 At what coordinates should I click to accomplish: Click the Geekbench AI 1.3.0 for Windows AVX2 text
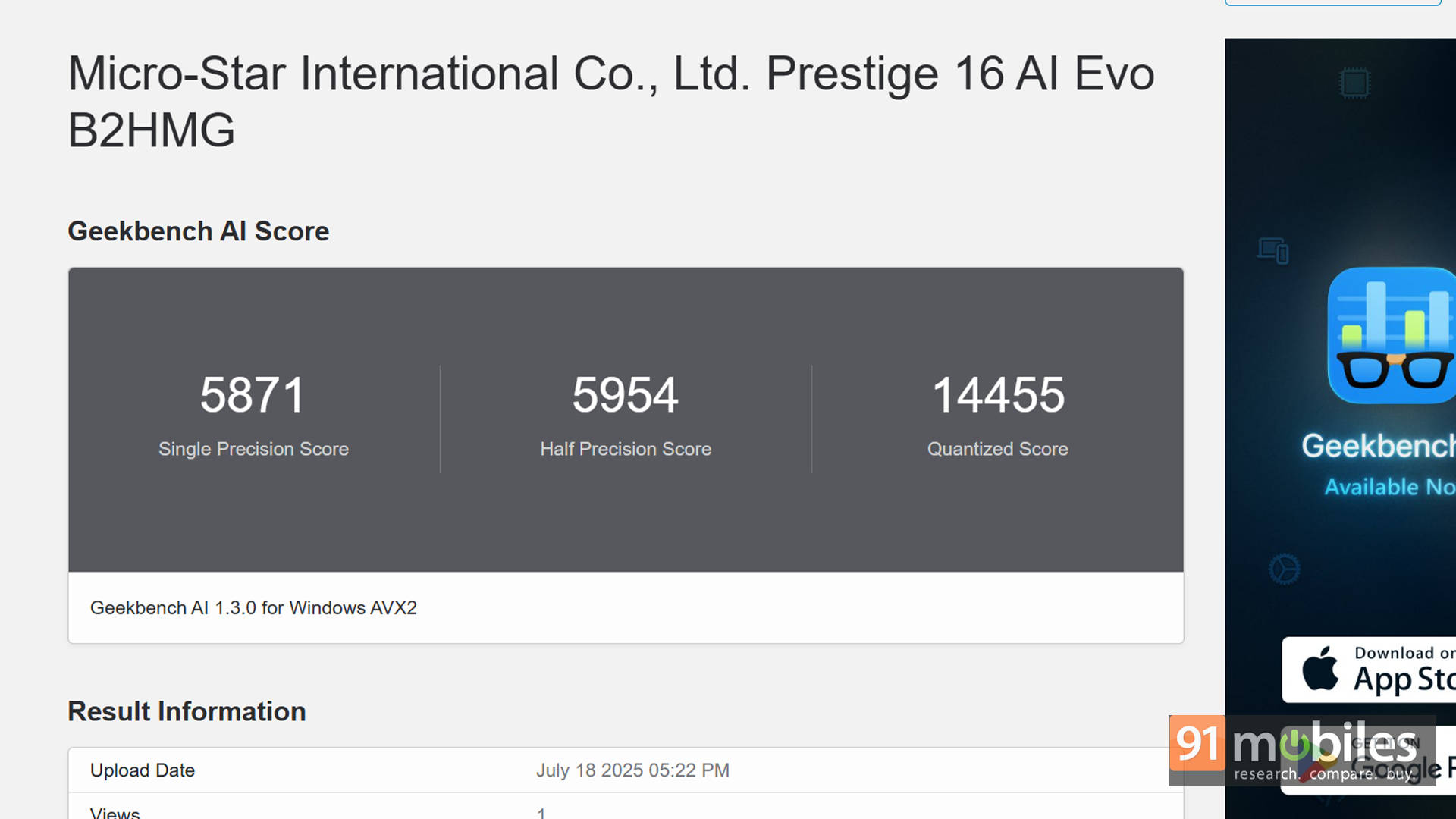[x=253, y=607]
